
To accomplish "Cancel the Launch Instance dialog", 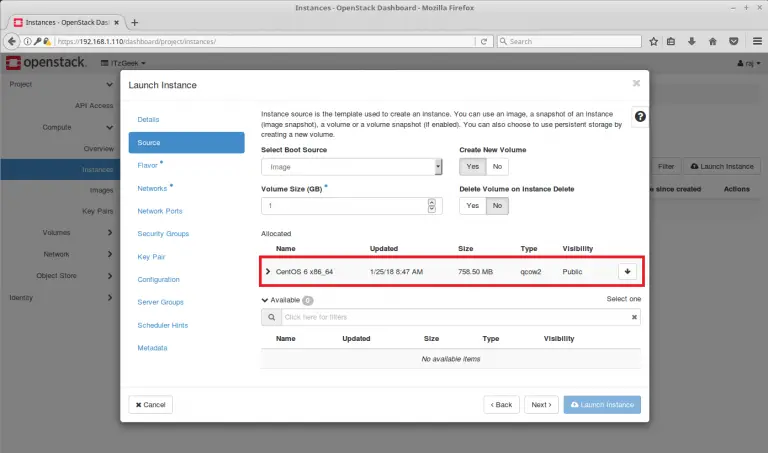I will [x=151, y=405].
